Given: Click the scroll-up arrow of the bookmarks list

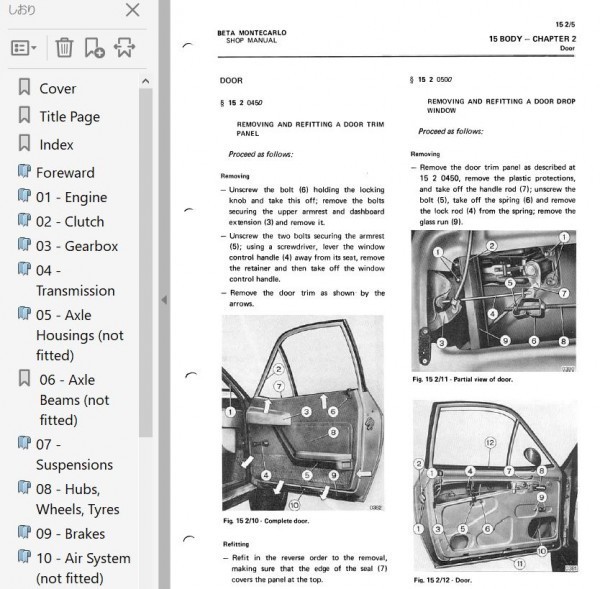Looking at the screenshot, I should [x=145, y=81].
